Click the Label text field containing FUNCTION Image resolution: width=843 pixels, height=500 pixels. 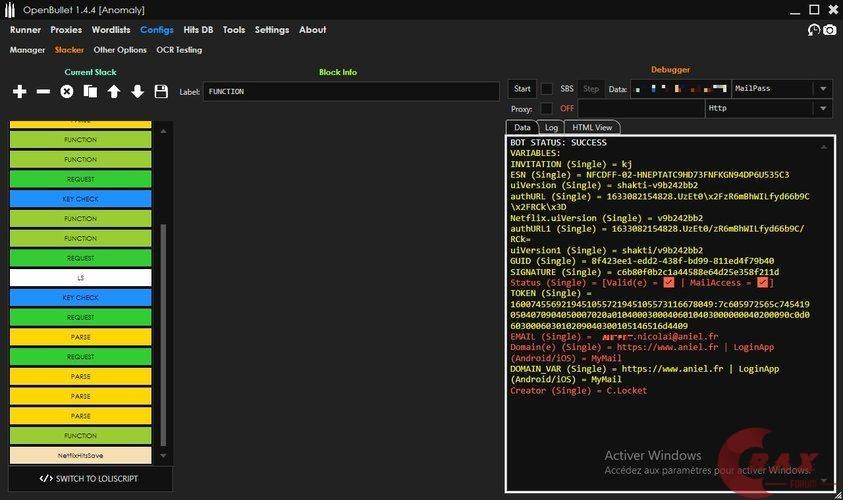coord(350,92)
